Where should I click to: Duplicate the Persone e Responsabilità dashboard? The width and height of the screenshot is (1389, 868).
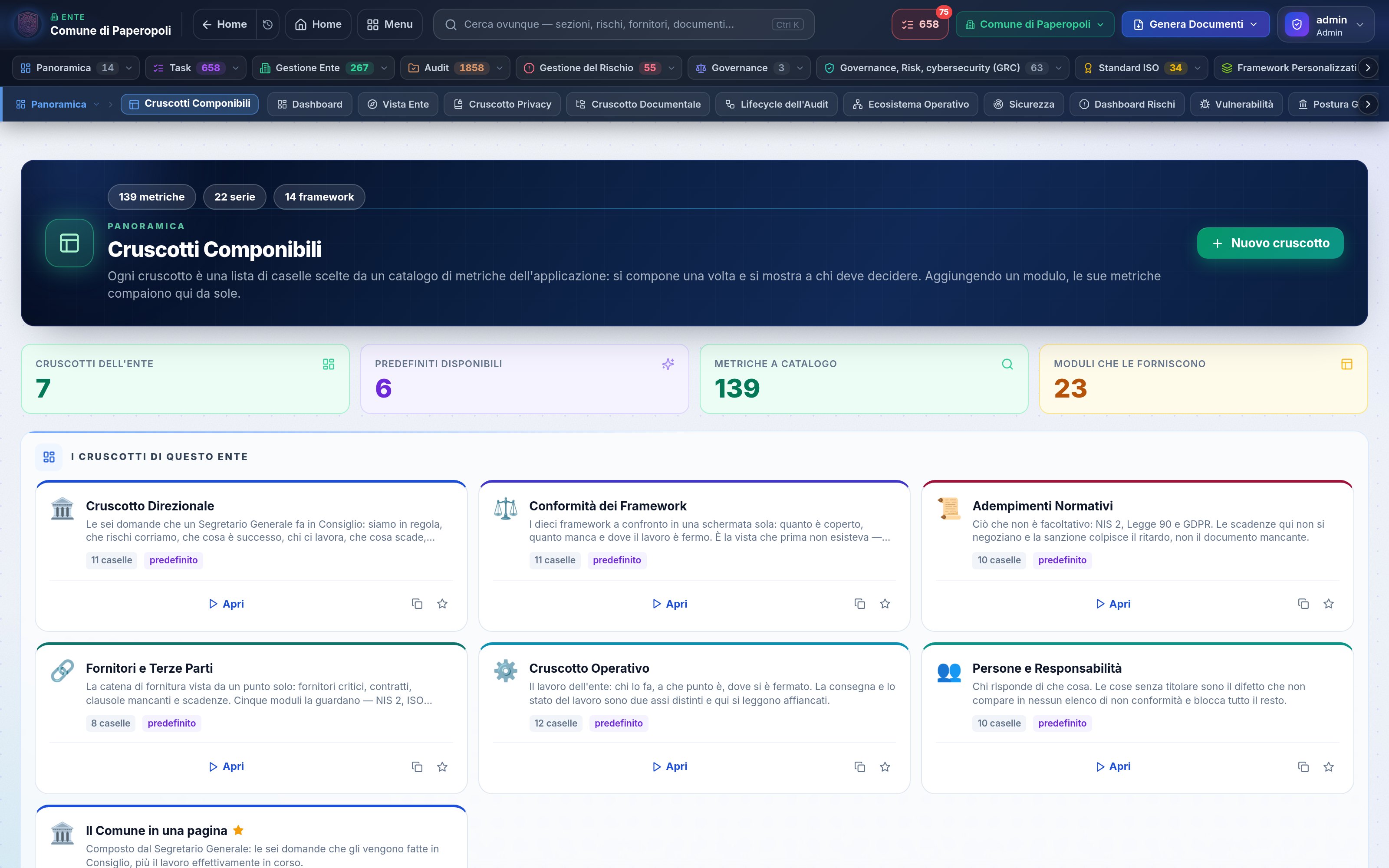1303,766
